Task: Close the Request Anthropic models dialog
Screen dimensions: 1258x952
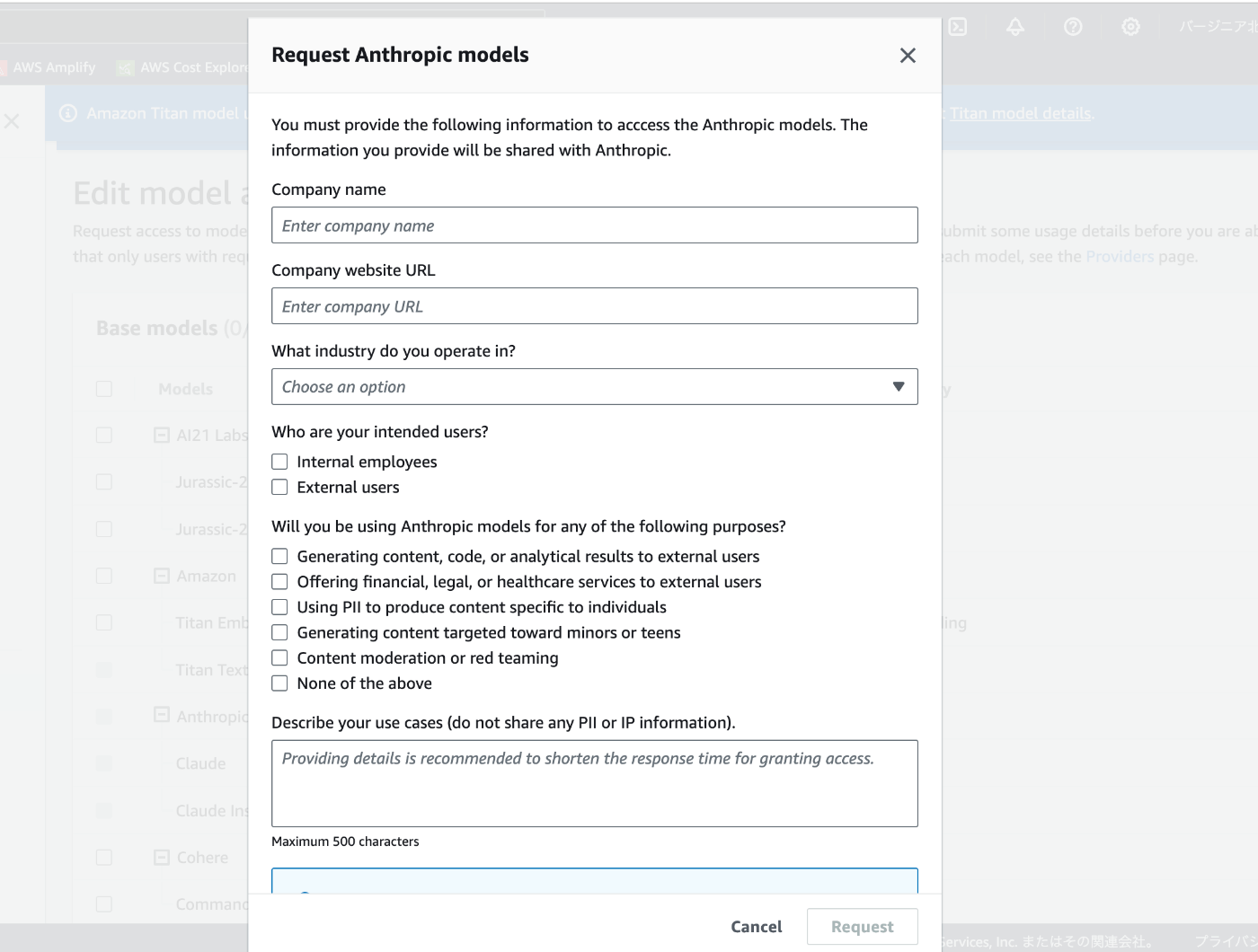Action: pos(908,56)
